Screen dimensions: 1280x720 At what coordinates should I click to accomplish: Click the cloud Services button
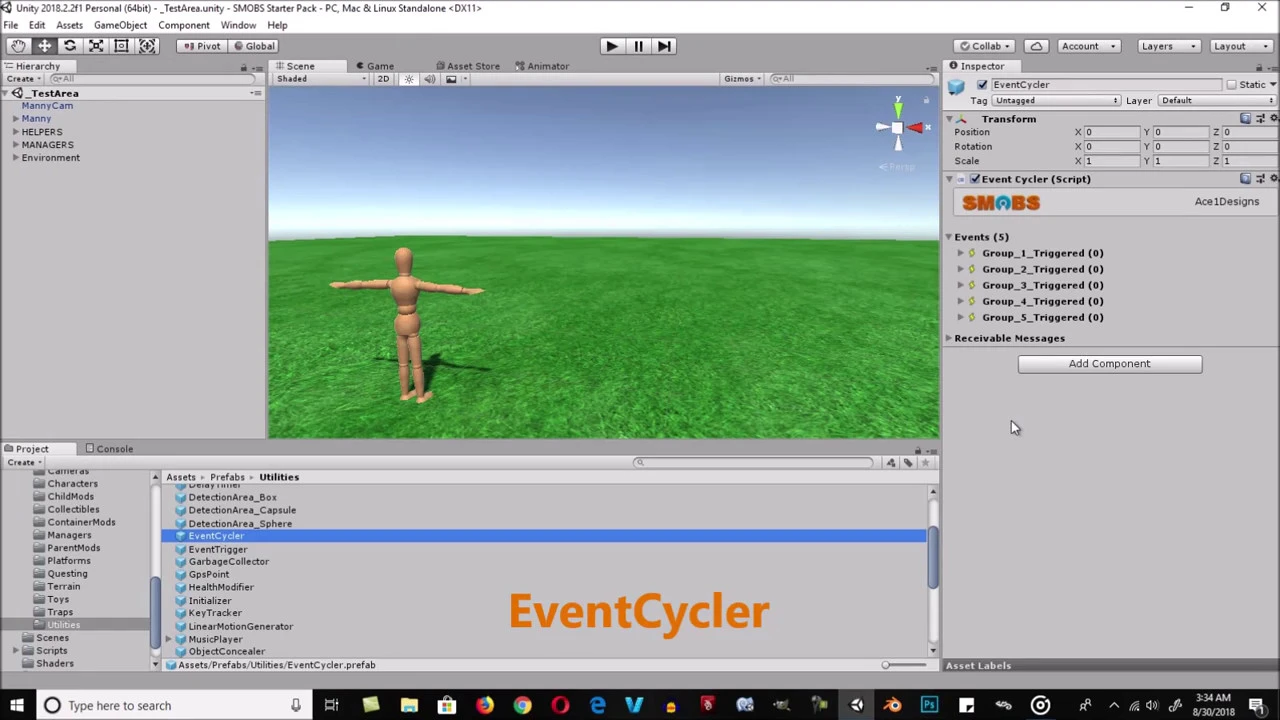(1036, 46)
